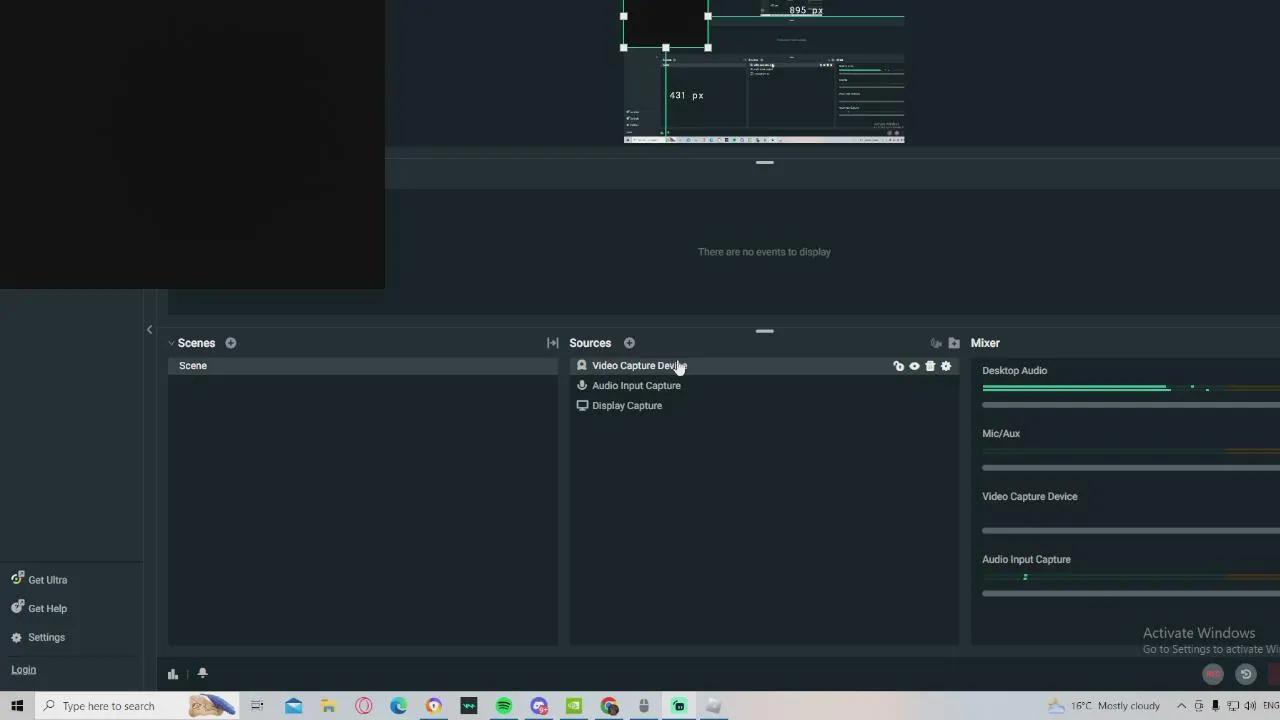The image size is (1280, 720).
Task: Add a new scene with plus icon
Action: pyautogui.click(x=231, y=343)
